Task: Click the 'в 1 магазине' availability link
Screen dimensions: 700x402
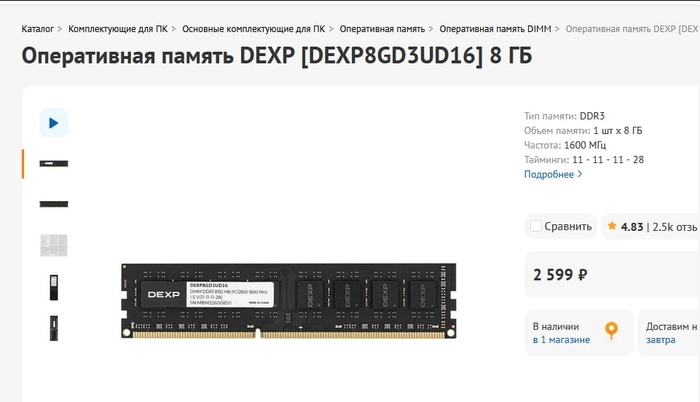Action: [x=561, y=339]
